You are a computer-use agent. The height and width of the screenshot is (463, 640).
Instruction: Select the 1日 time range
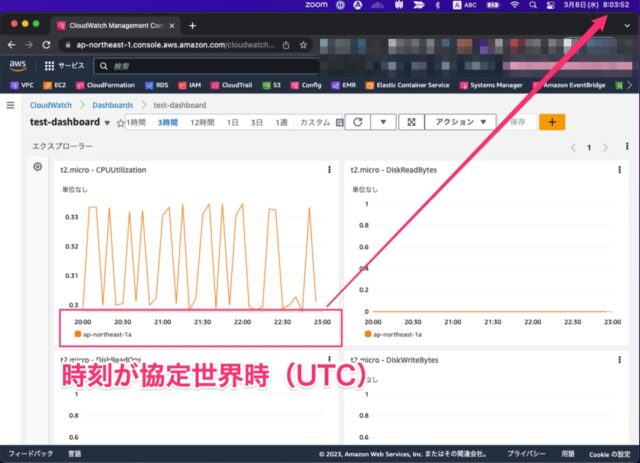233,122
